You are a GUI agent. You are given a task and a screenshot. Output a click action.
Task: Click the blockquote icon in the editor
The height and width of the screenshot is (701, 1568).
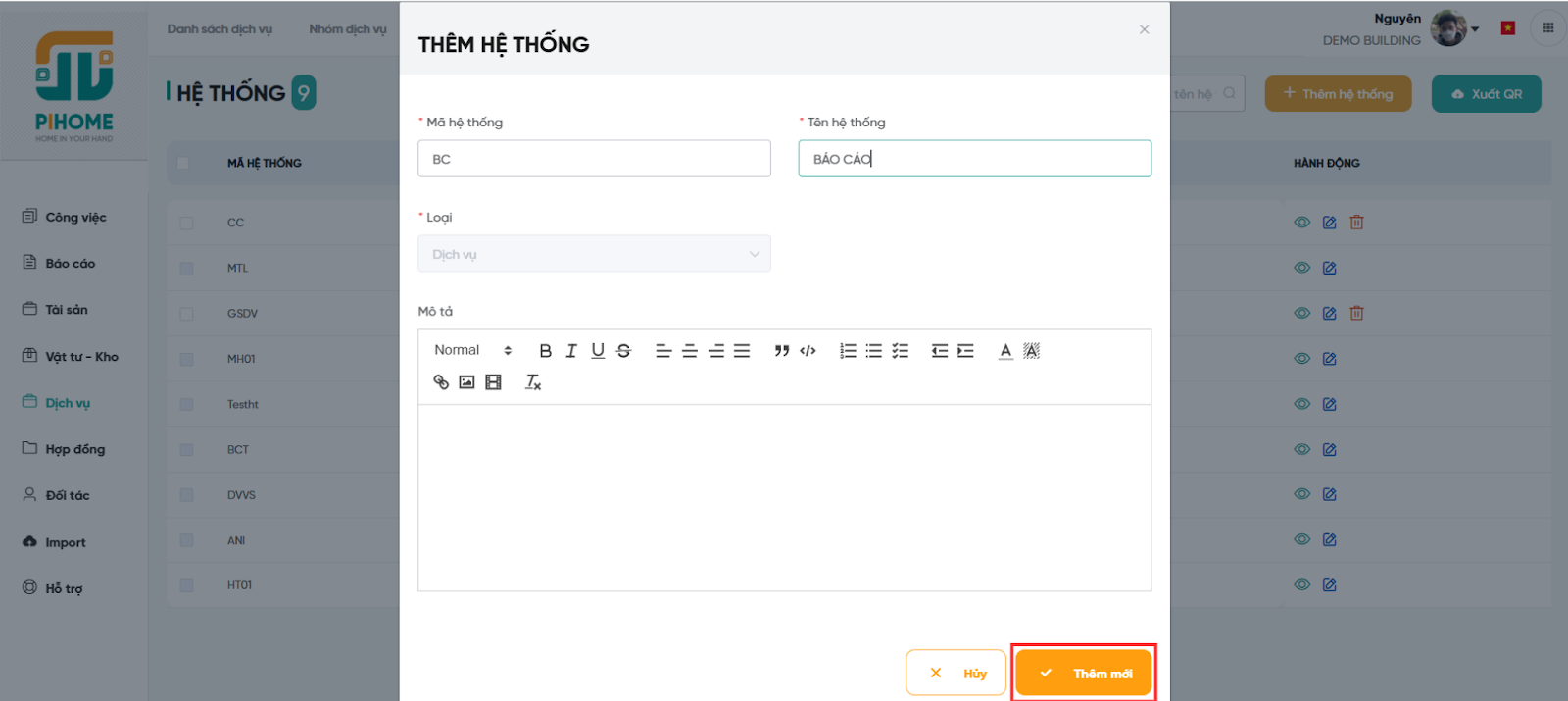(x=781, y=351)
